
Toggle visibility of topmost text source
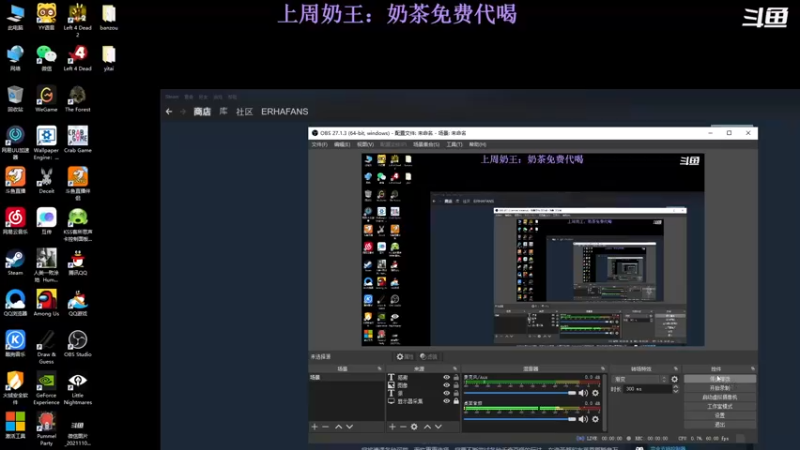[x=446, y=378]
